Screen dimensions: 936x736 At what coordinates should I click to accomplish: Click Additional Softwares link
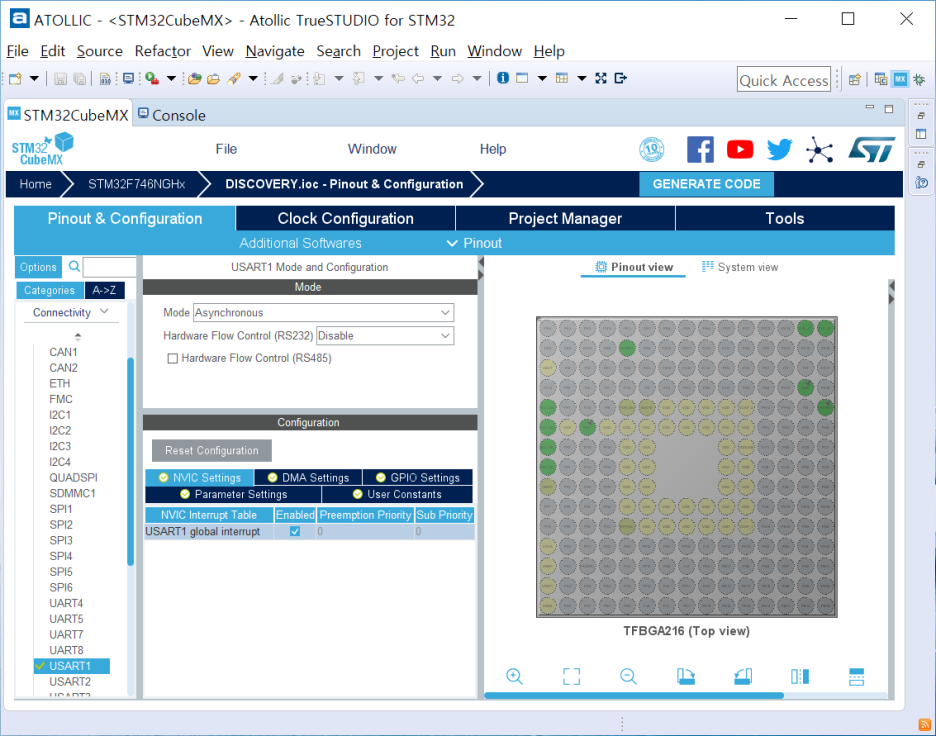(x=300, y=243)
